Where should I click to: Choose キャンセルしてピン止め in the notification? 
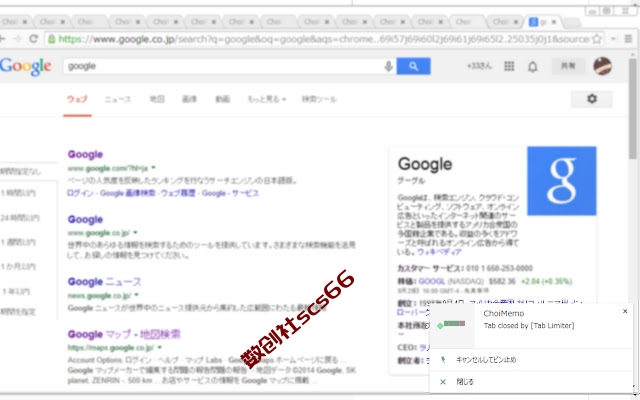pyautogui.click(x=486, y=360)
